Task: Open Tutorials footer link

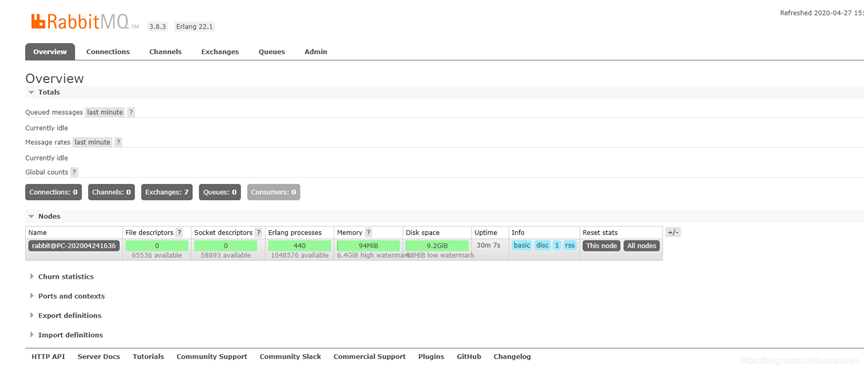Action: (148, 357)
